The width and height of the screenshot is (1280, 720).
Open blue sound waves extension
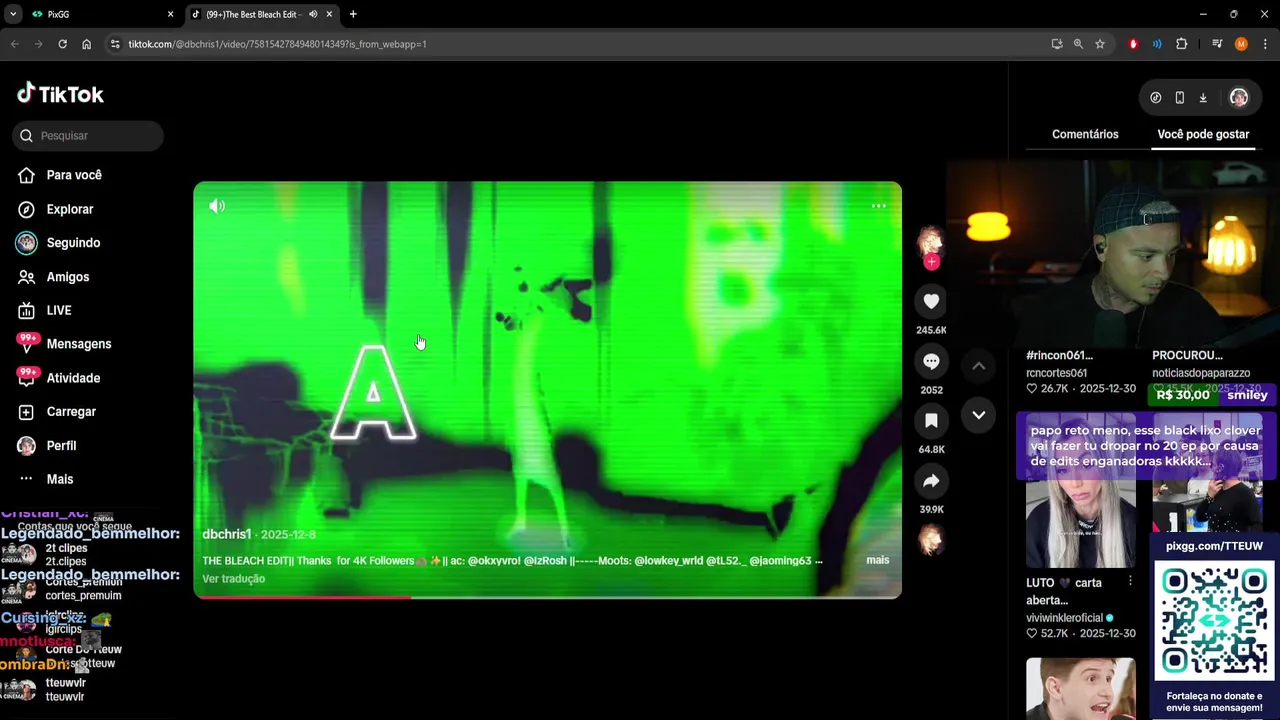tap(1157, 44)
